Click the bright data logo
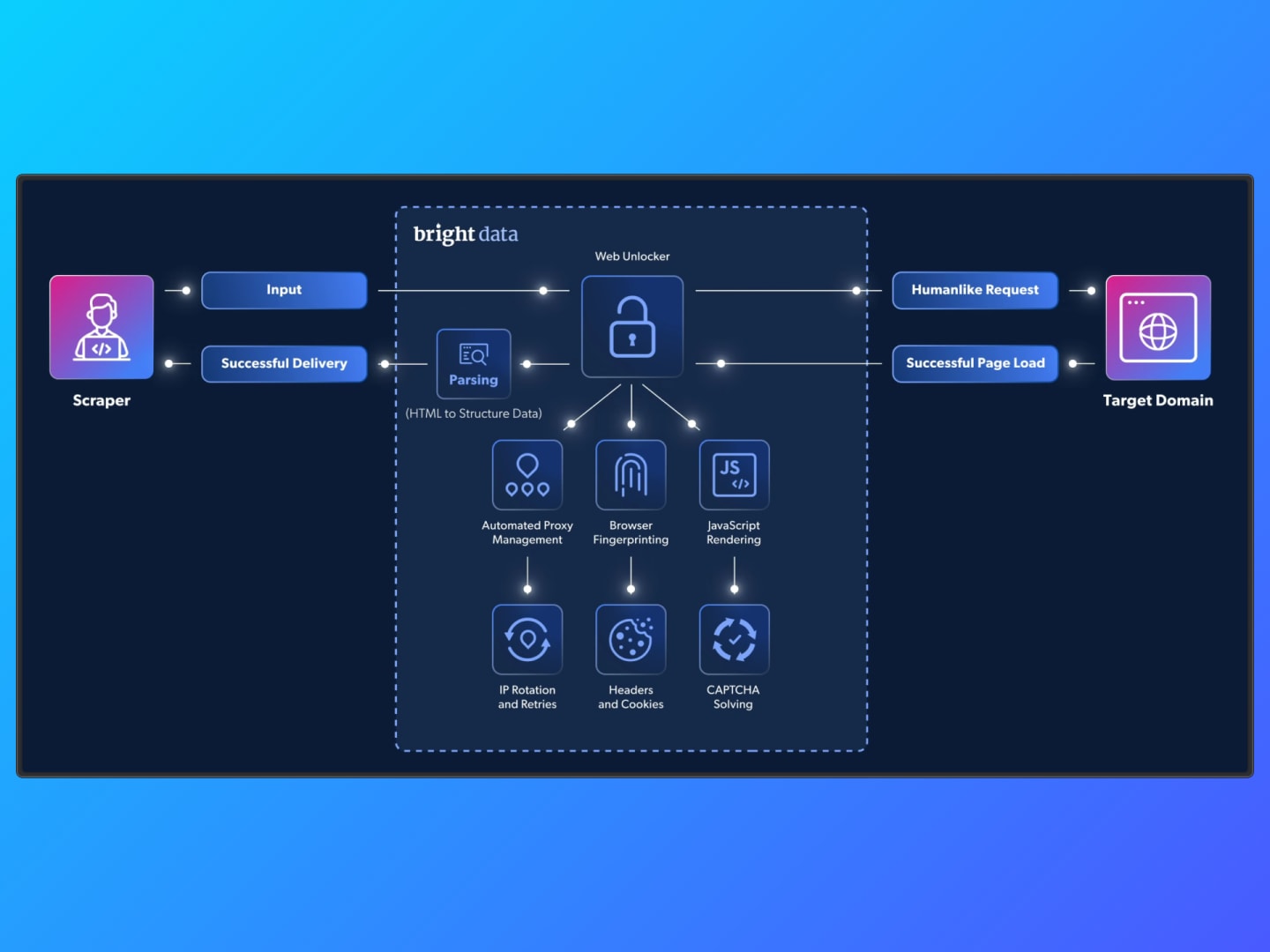 click(x=466, y=234)
